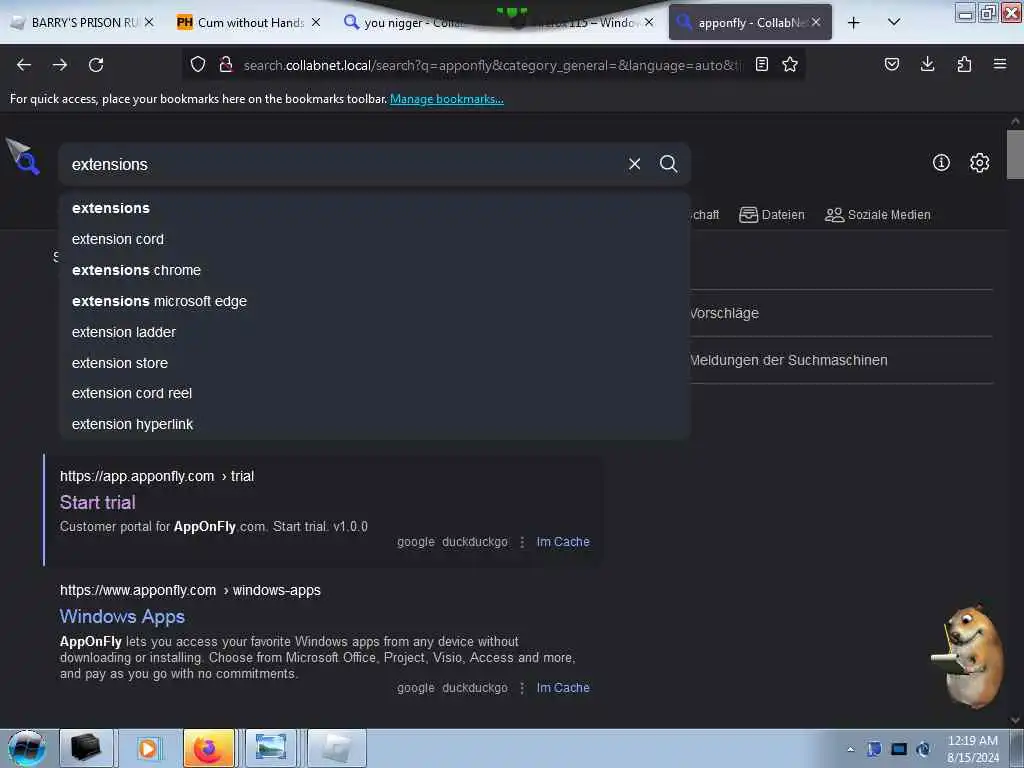Open the Windows Apps result
This screenshot has width=1024, height=768.
(122, 616)
